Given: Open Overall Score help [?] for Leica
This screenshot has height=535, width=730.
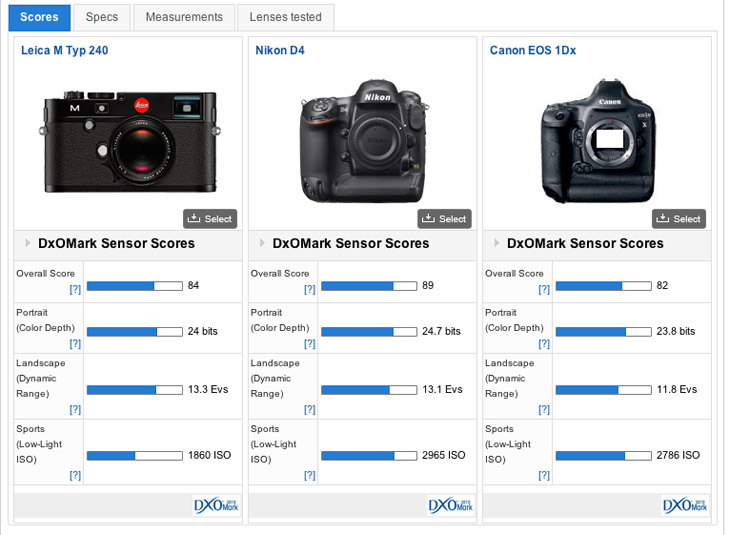Looking at the screenshot, I should [75, 289].
